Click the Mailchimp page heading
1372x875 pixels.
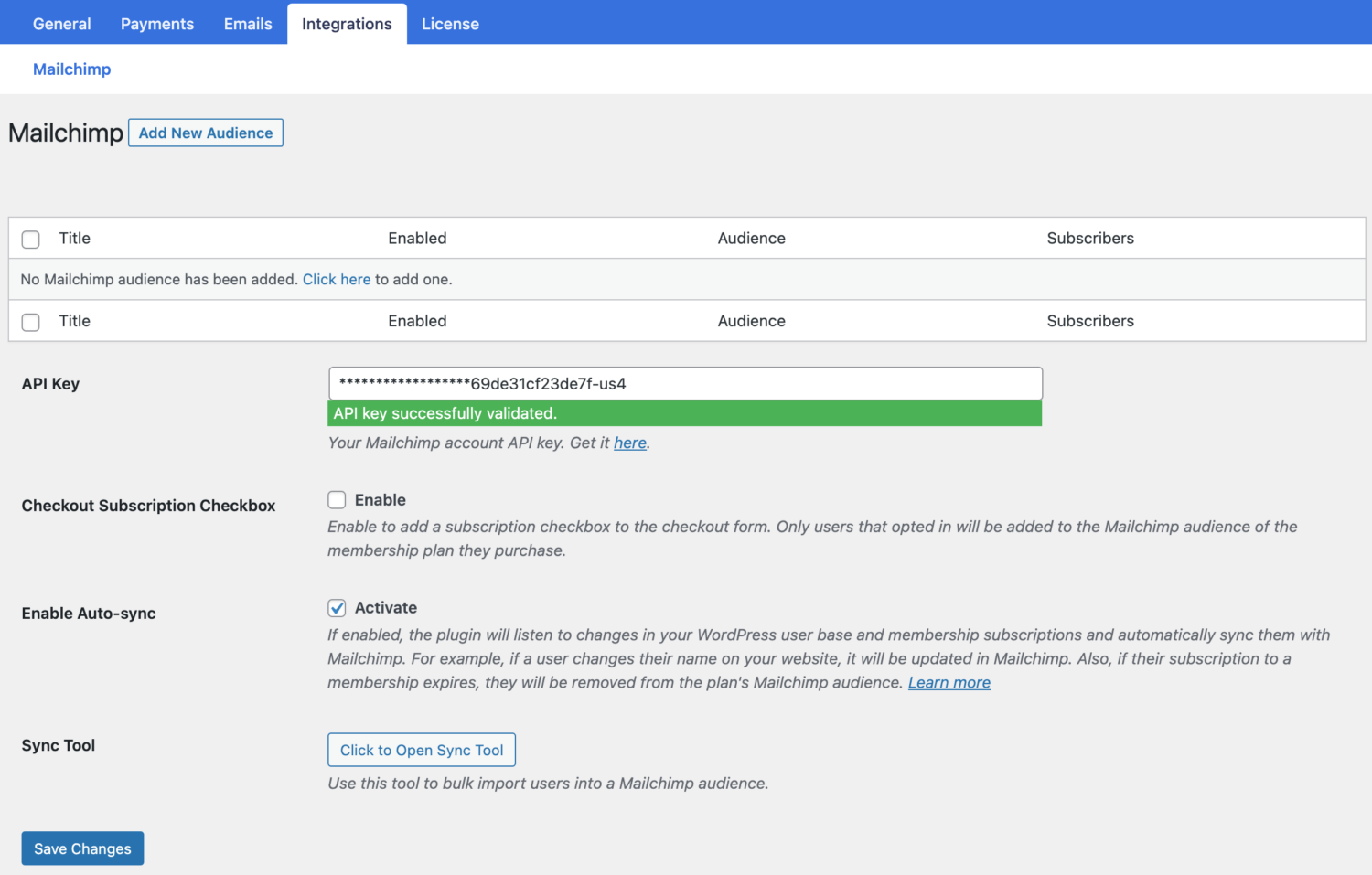66,133
